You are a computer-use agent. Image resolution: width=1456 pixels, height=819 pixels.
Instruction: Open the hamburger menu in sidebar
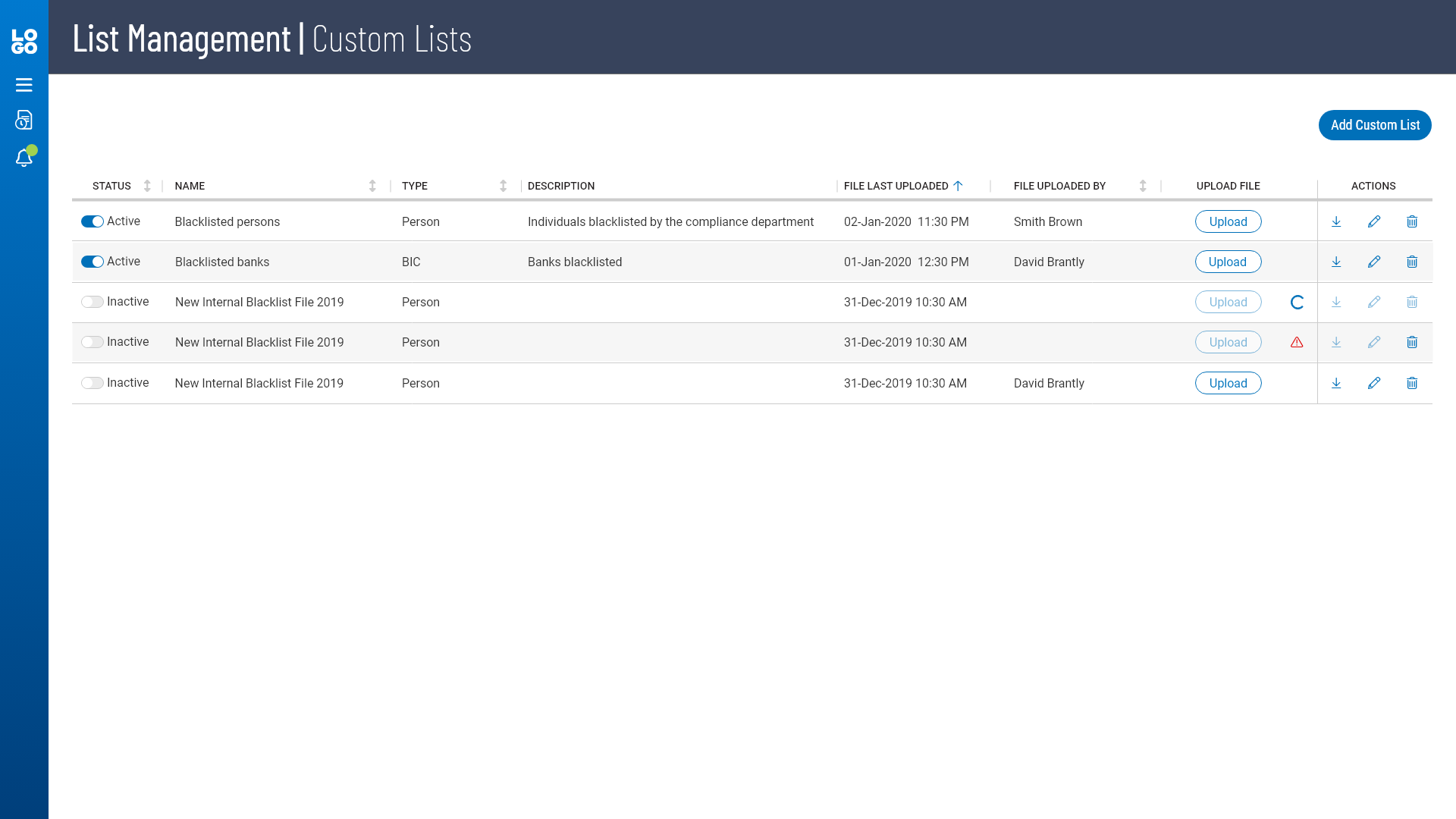click(24, 85)
